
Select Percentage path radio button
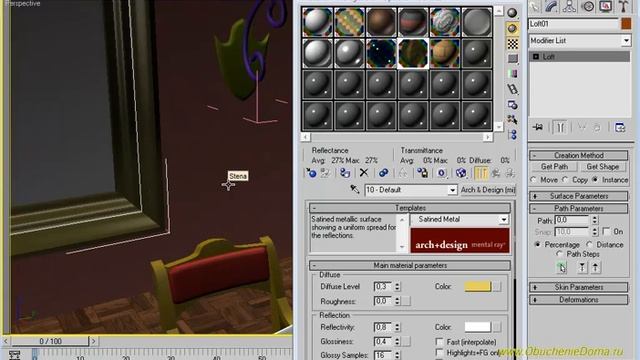coord(538,244)
